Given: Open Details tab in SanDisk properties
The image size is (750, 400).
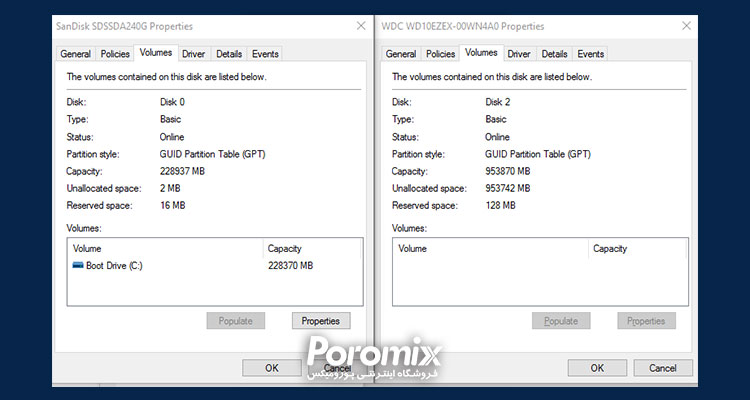Looking at the screenshot, I should click(229, 54).
